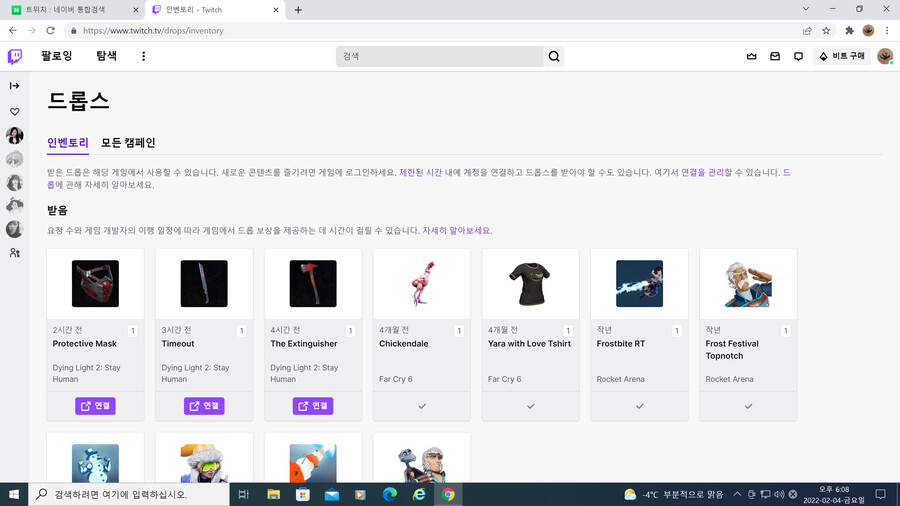Click the Chickendale drop thumbnail
This screenshot has width=900, height=506.
tap(422, 283)
